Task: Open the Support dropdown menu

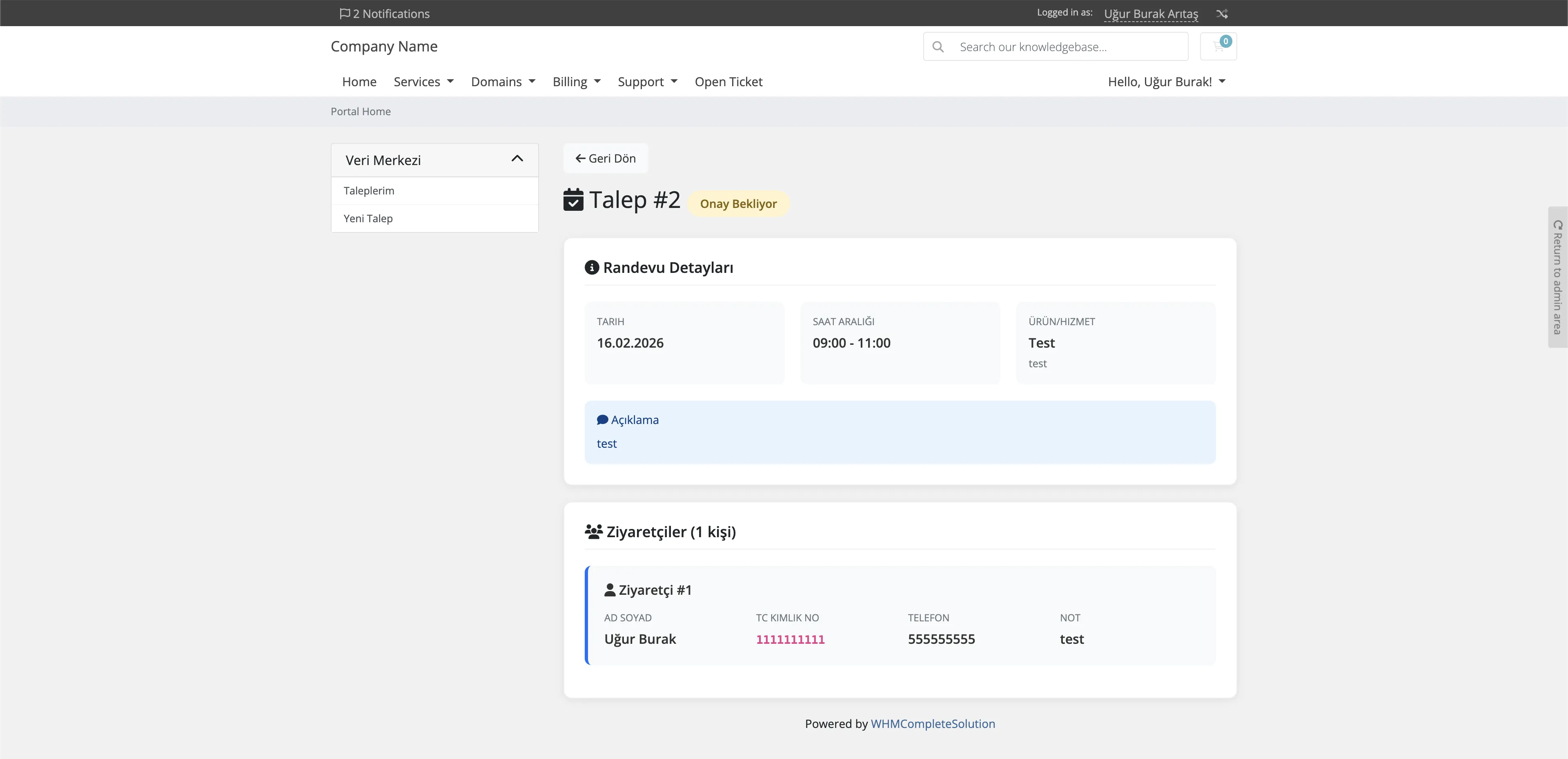Action: (x=648, y=82)
